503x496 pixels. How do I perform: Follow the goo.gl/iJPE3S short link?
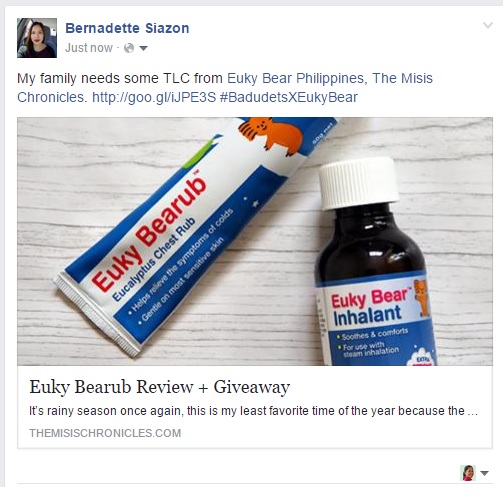(154, 97)
